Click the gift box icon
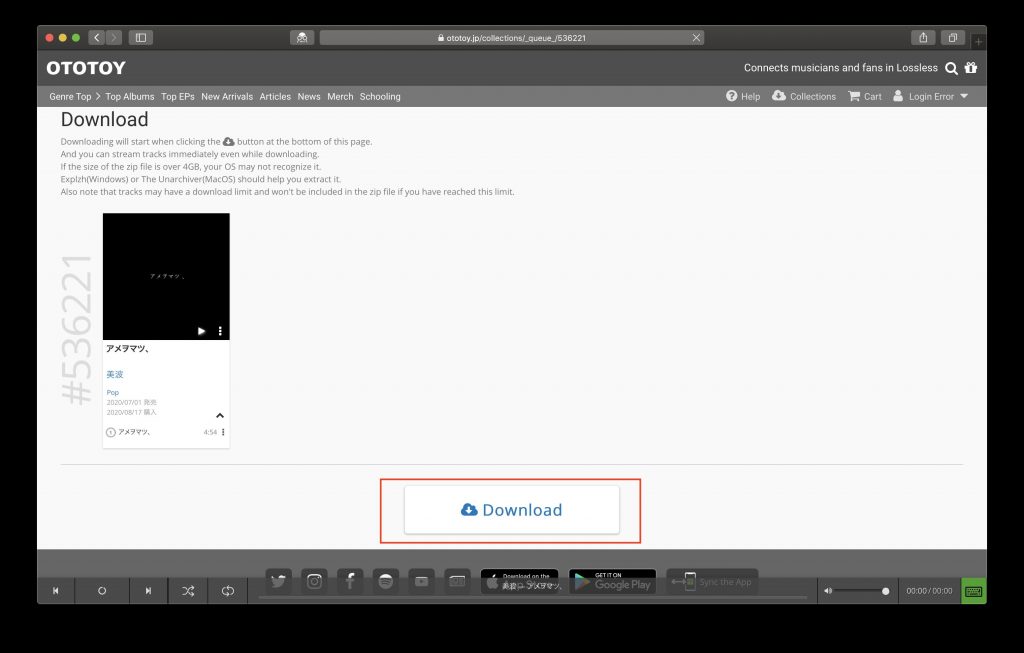Screen dimensions: 1024x653 (971, 67)
